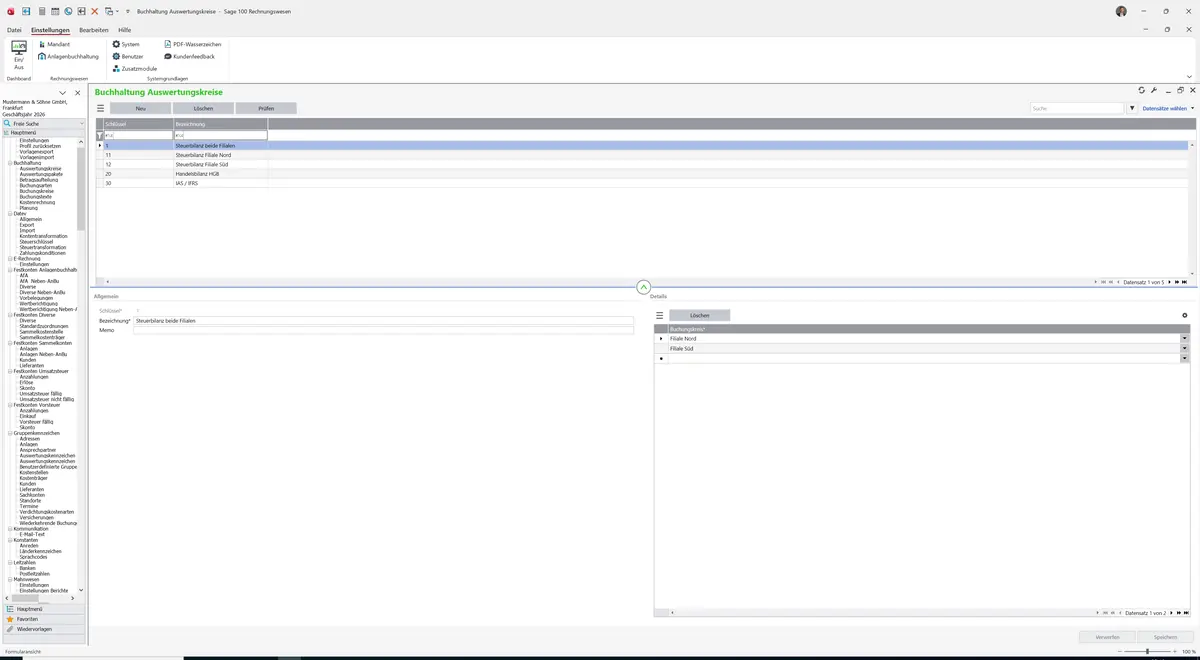Select row IAS / IFRS
Screen dimensions: 1200x660
tap(642, 183)
